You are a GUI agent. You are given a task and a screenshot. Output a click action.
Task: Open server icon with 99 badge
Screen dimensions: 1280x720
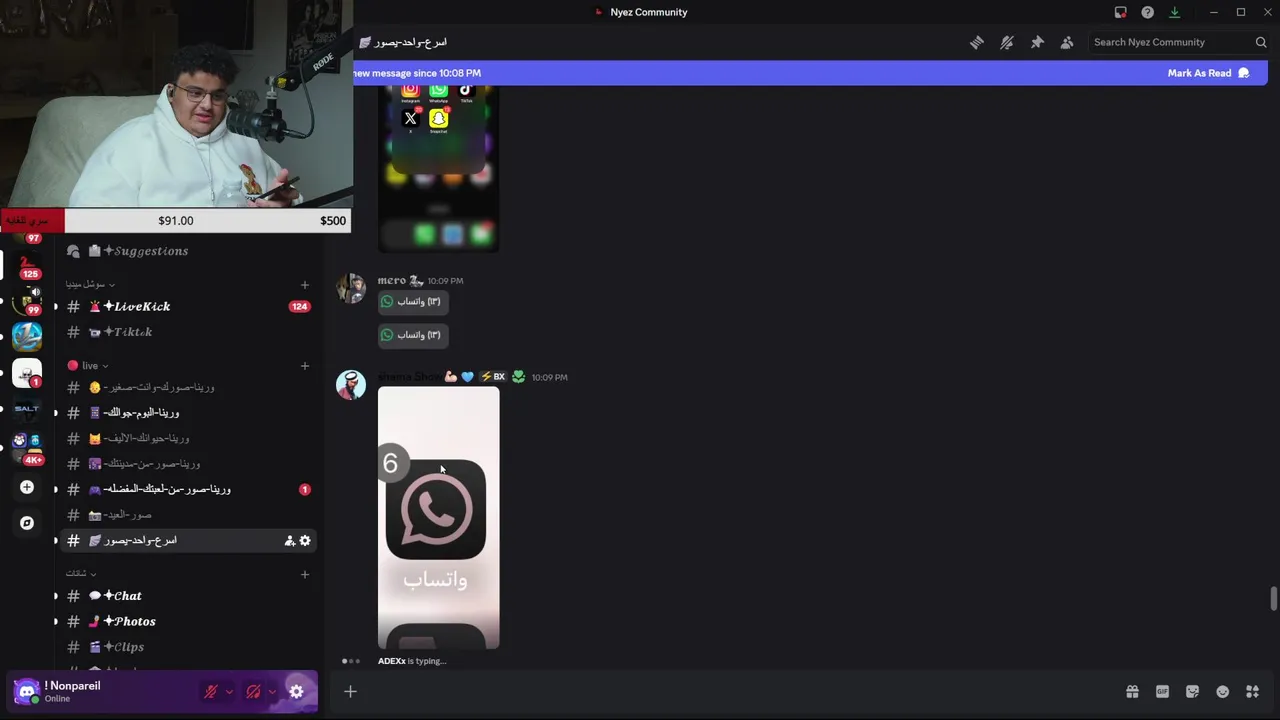27,301
